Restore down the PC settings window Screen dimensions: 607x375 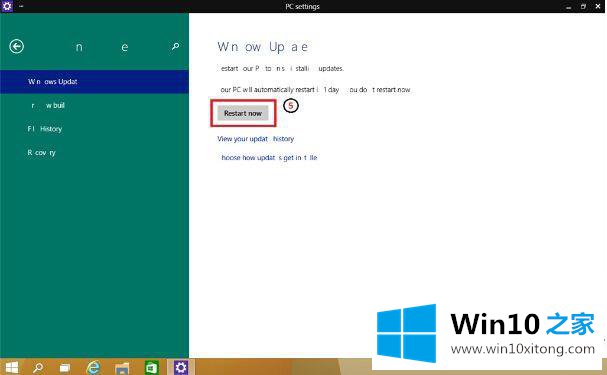[583, 7]
